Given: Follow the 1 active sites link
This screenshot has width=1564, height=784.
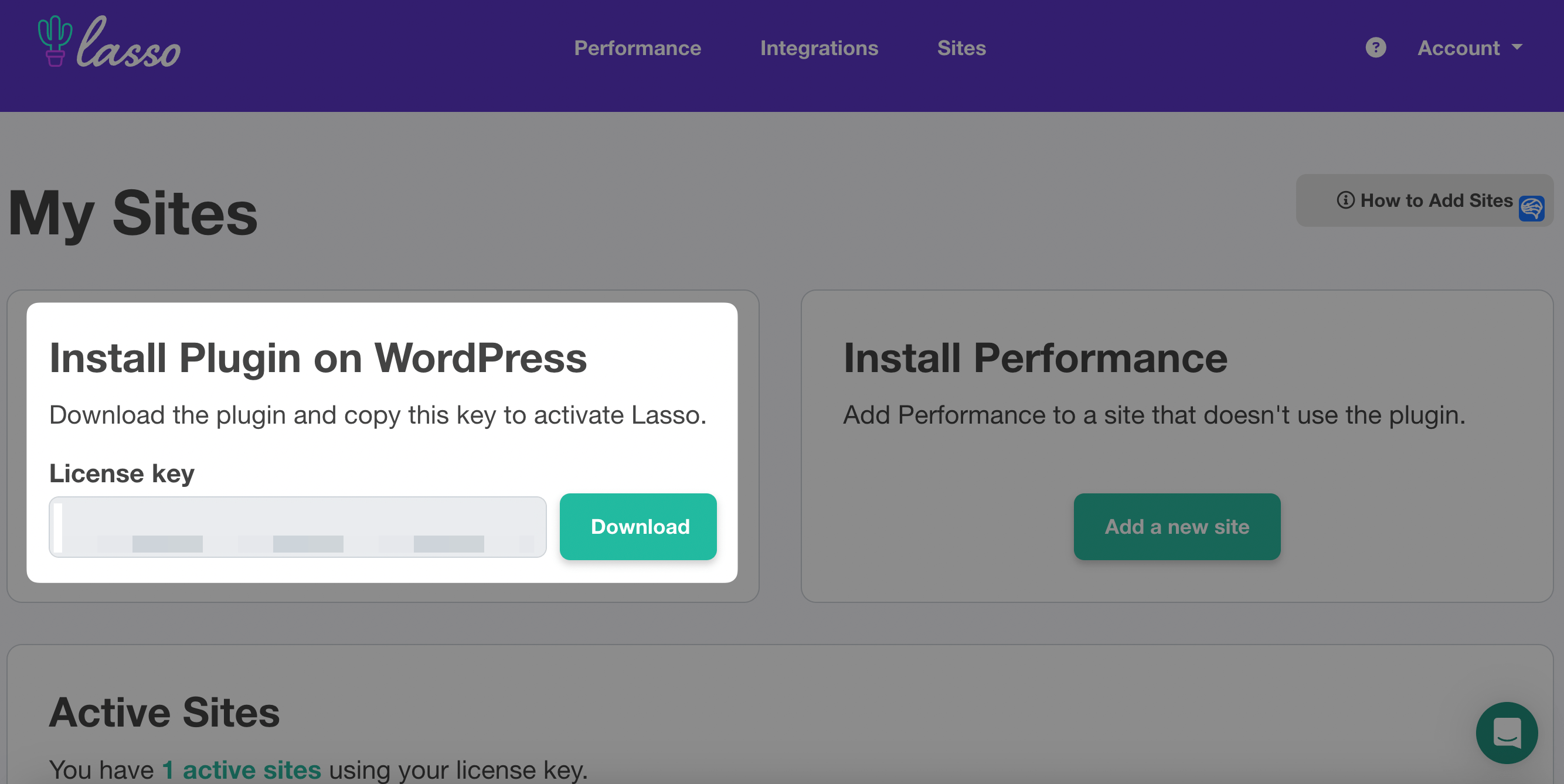Looking at the screenshot, I should click(241, 769).
